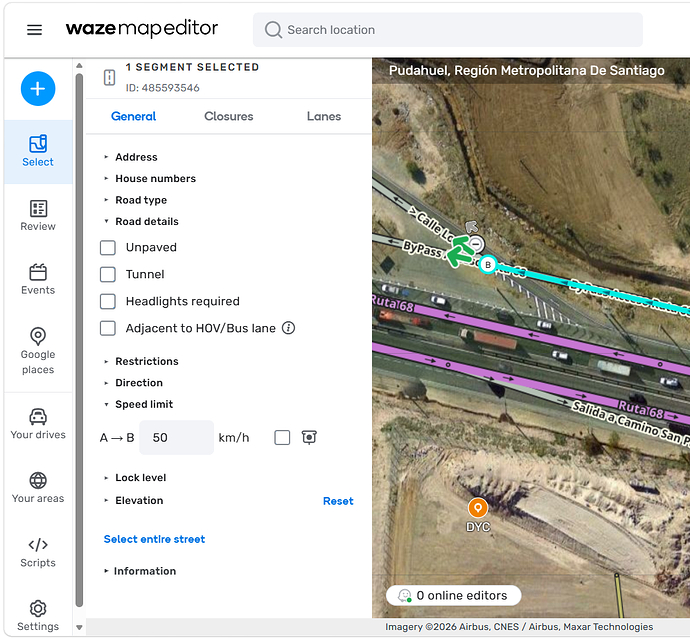The width and height of the screenshot is (690, 639).
Task: Click the panel scrollbar down arrow
Action: 79,628
